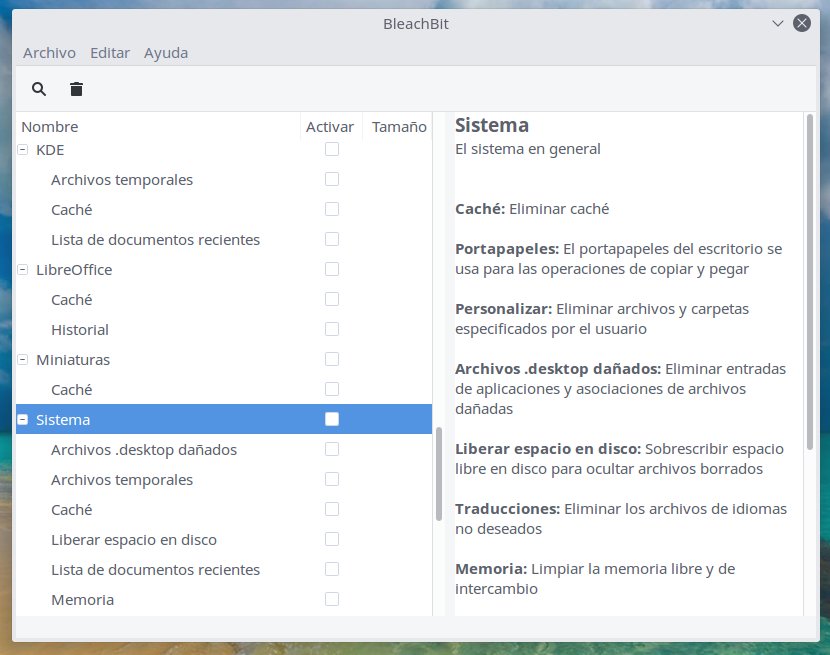Open the Ayuda menu
The width and height of the screenshot is (830, 655).
pos(166,53)
